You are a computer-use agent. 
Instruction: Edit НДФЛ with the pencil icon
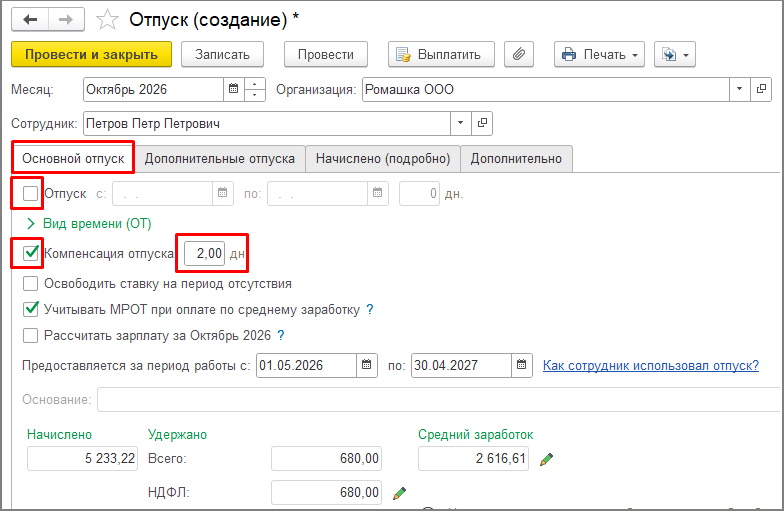(x=400, y=493)
